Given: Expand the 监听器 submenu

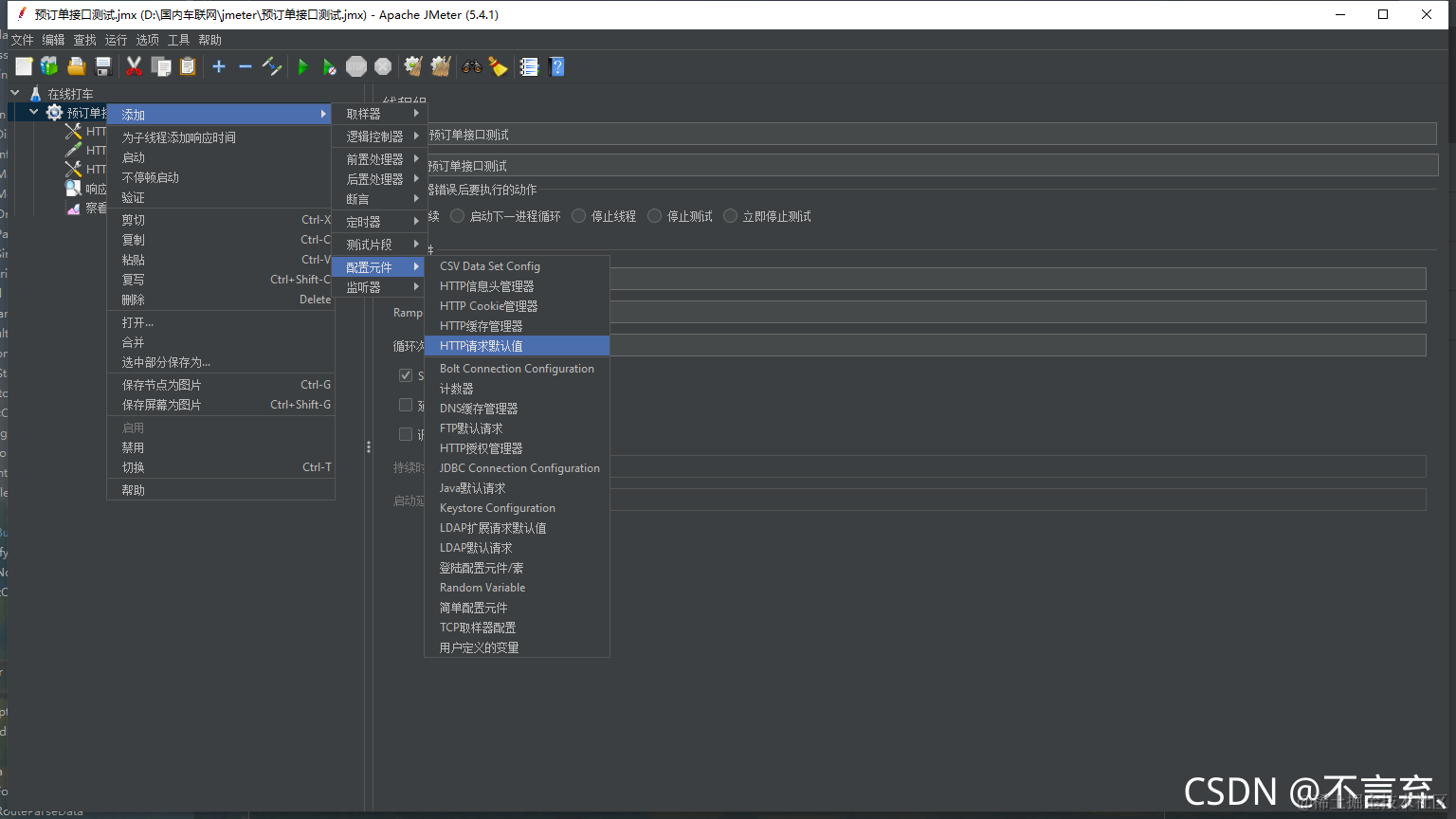Looking at the screenshot, I should pos(380,287).
